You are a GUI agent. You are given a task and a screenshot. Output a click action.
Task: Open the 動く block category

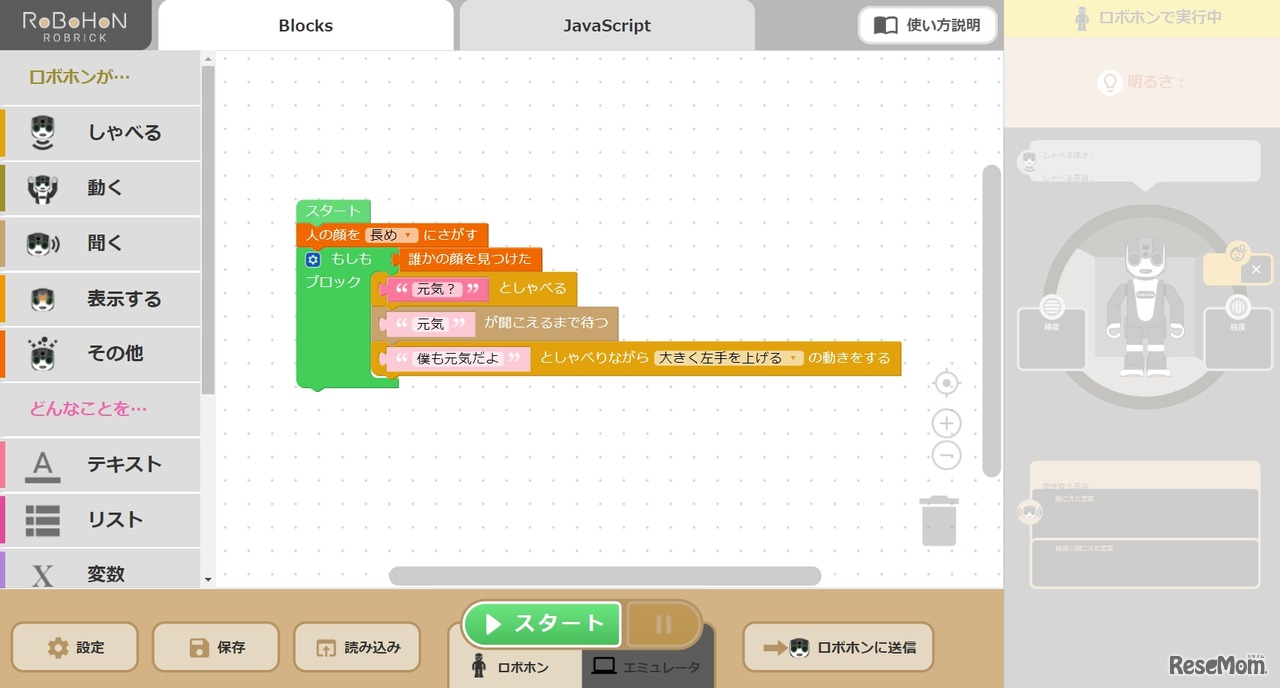100,188
